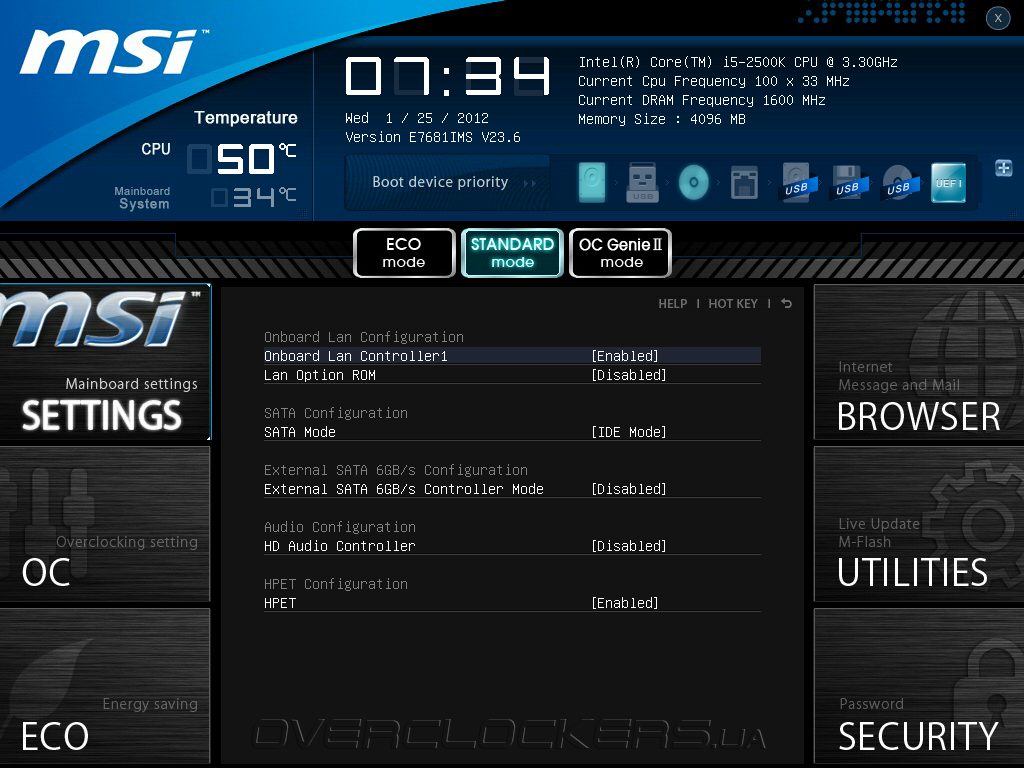Select the UEFI boot device icon
Screen dimensions: 1024x768
pyautogui.click(x=948, y=182)
